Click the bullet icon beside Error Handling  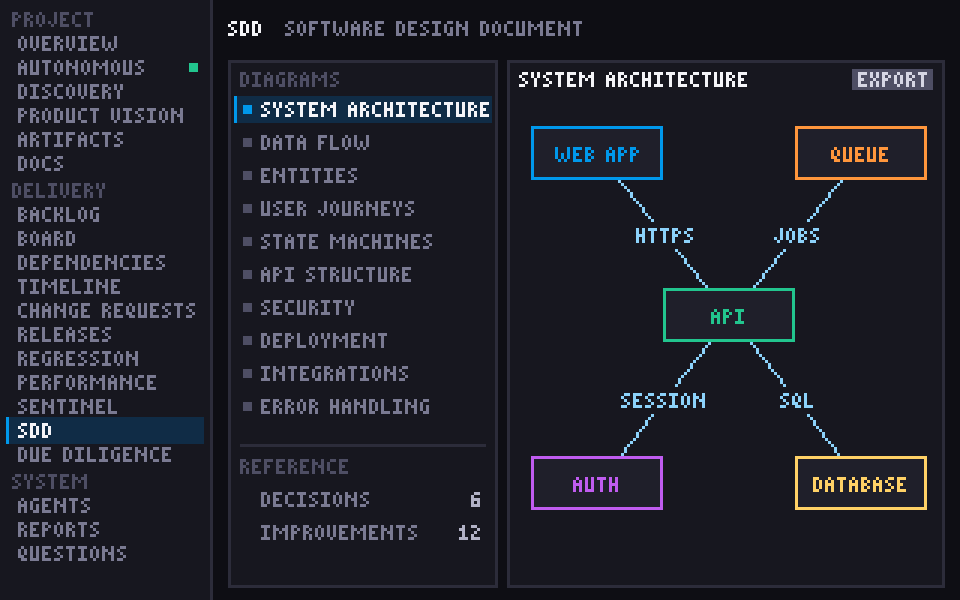pyautogui.click(x=247, y=407)
